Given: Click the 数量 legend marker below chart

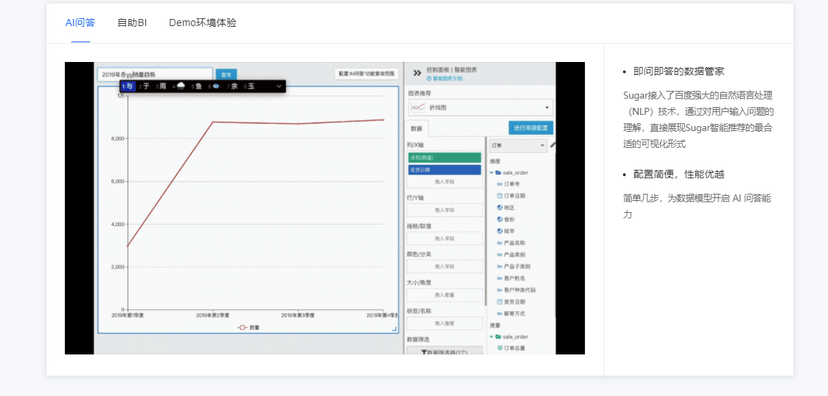Looking at the screenshot, I should tap(242, 327).
